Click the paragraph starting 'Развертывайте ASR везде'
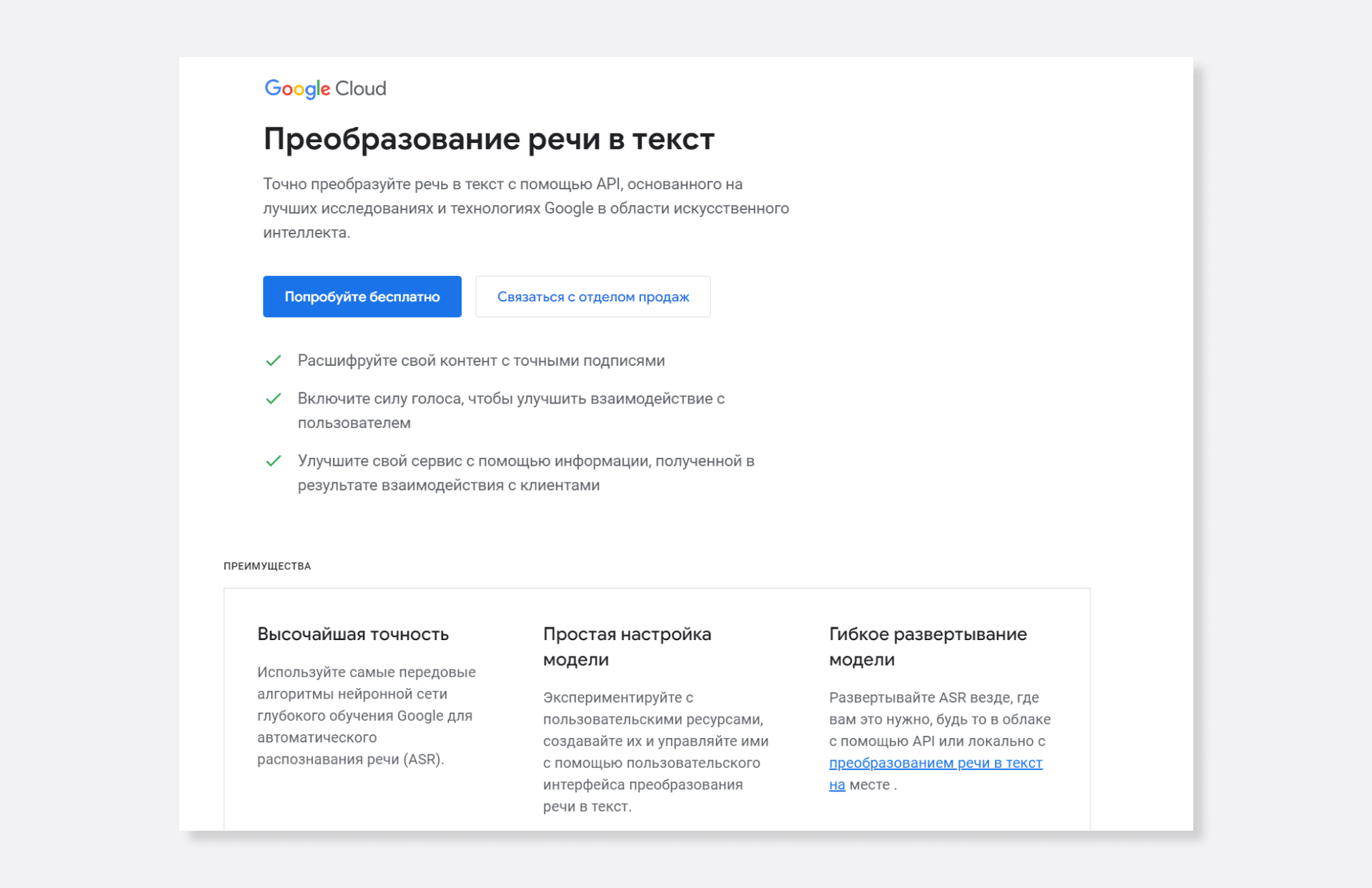The height and width of the screenshot is (888, 1372). click(939, 719)
